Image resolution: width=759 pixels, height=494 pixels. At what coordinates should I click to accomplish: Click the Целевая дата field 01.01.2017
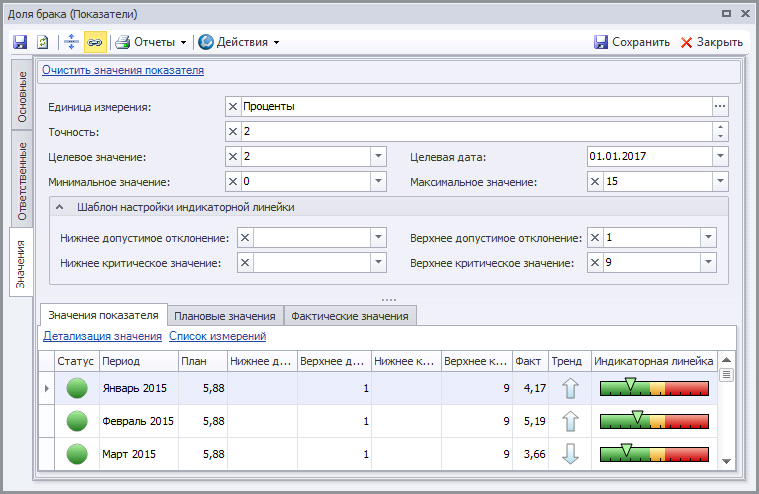coord(650,156)
